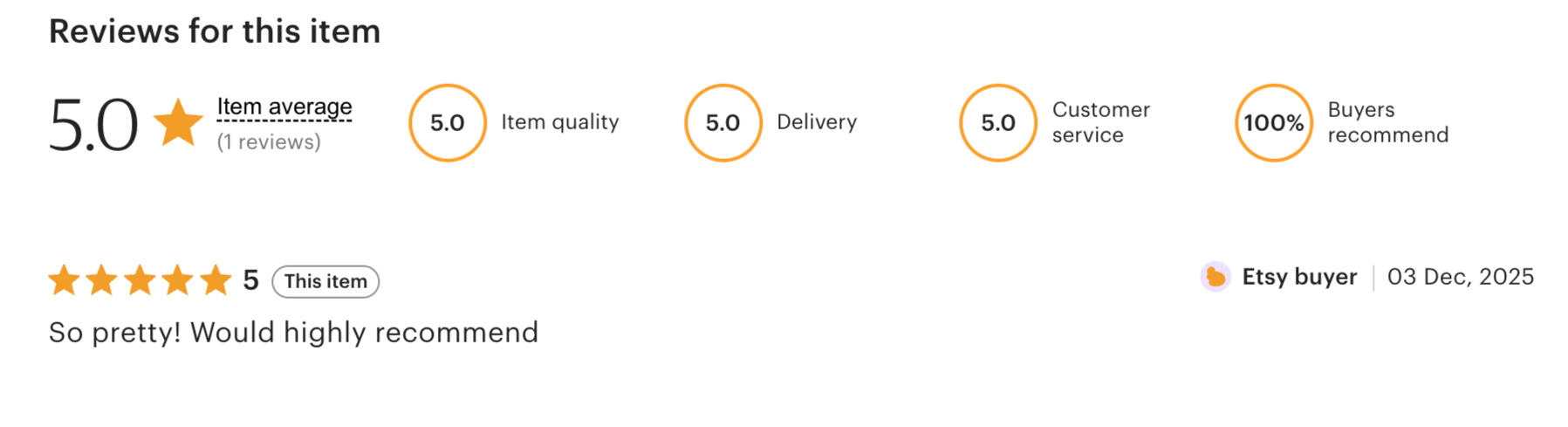
Task: Click the "Item quality" label text
Action: (x=560, y=122)
